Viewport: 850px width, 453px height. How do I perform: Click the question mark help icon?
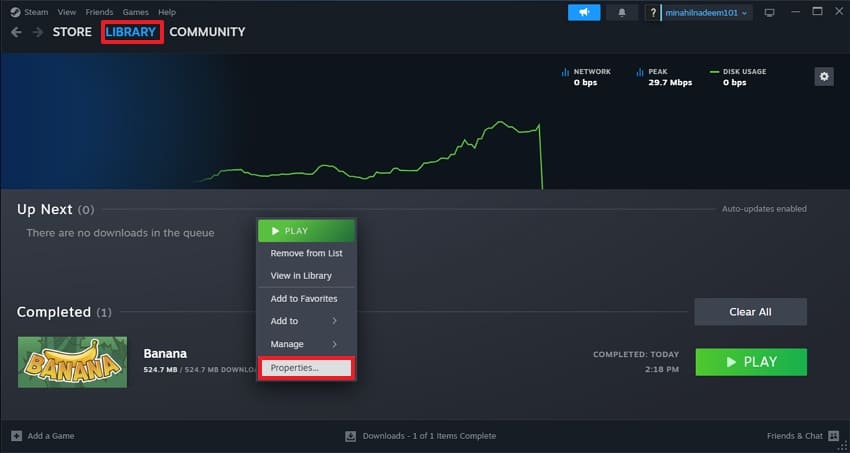tap(653, 12)
